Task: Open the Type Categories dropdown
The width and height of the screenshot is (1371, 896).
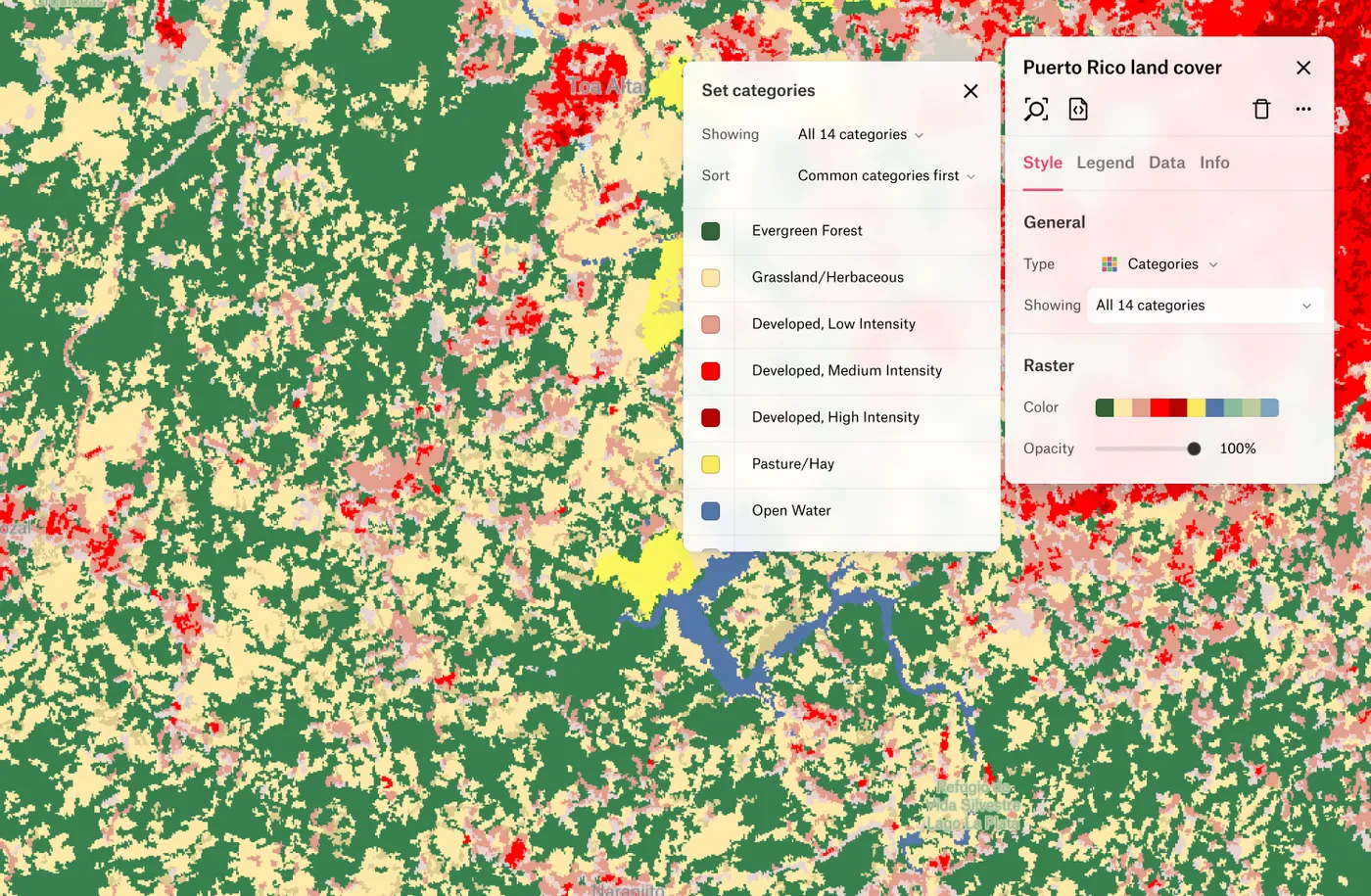Action: point(1160,264)
